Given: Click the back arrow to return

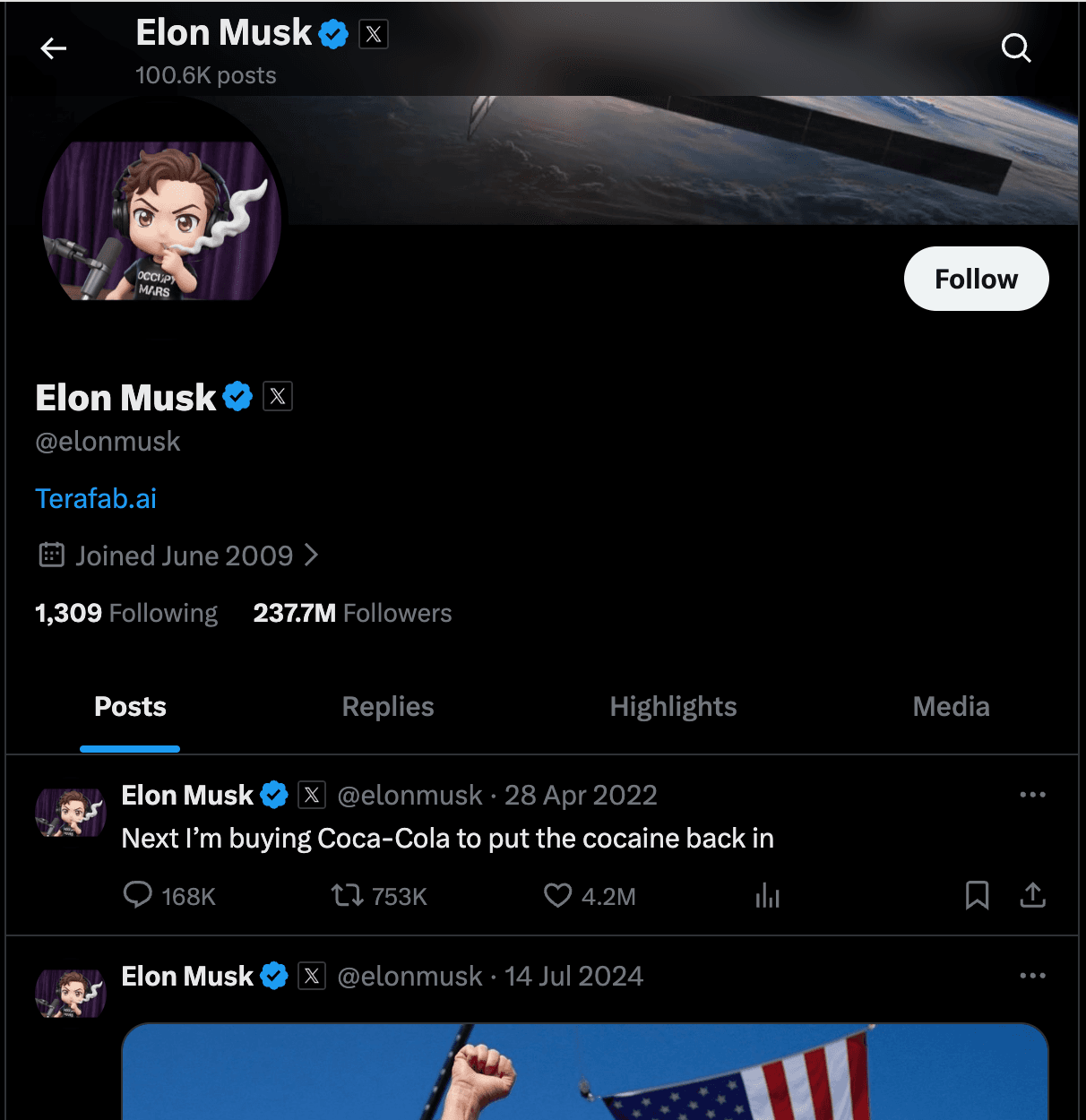Looking at the screenshot, I should pos(53,48).
